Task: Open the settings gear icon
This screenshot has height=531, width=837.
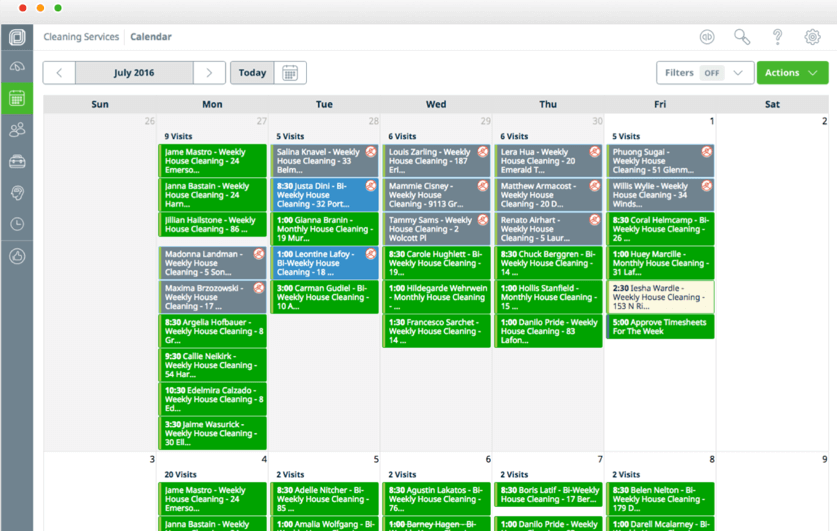Action: (x=812, y=37)
